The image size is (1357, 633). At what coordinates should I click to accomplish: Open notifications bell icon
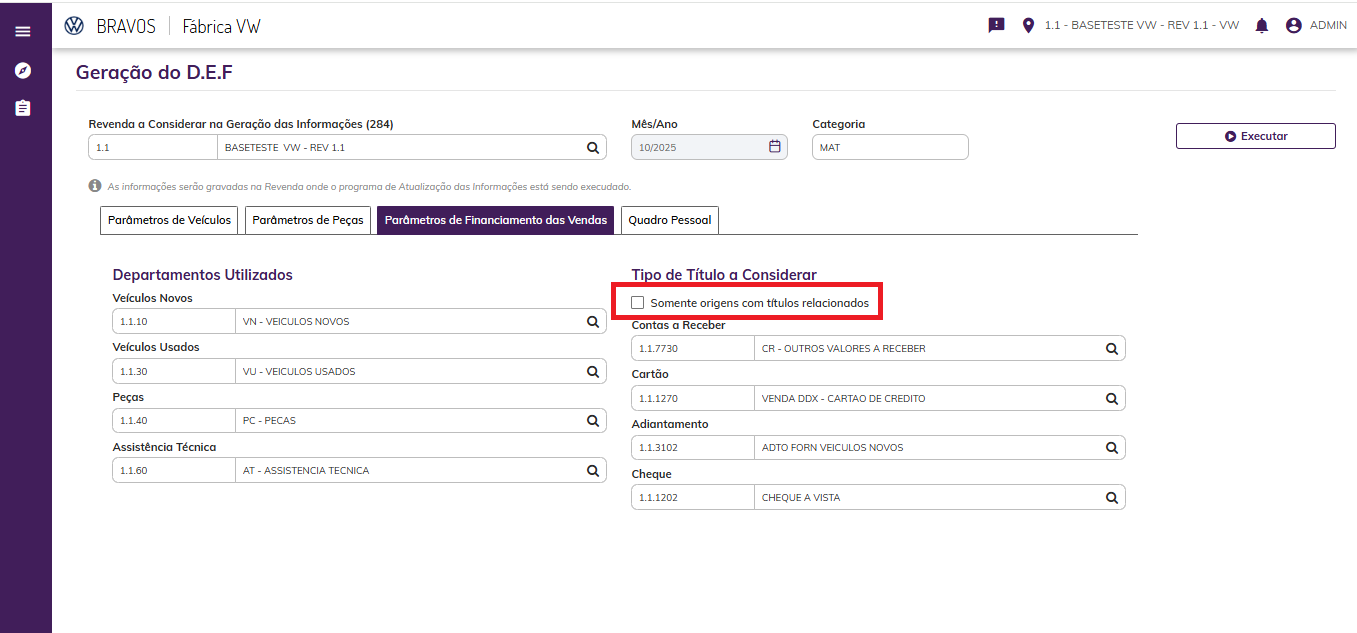(1262, 26)
